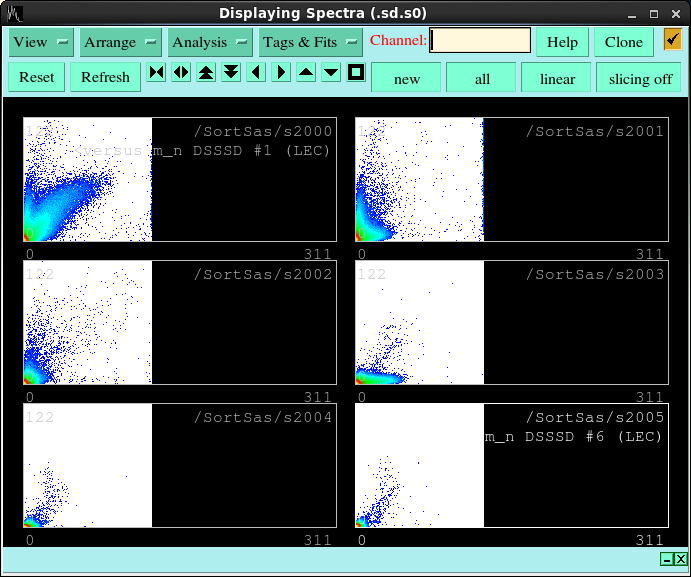Open the Help button

562,42
